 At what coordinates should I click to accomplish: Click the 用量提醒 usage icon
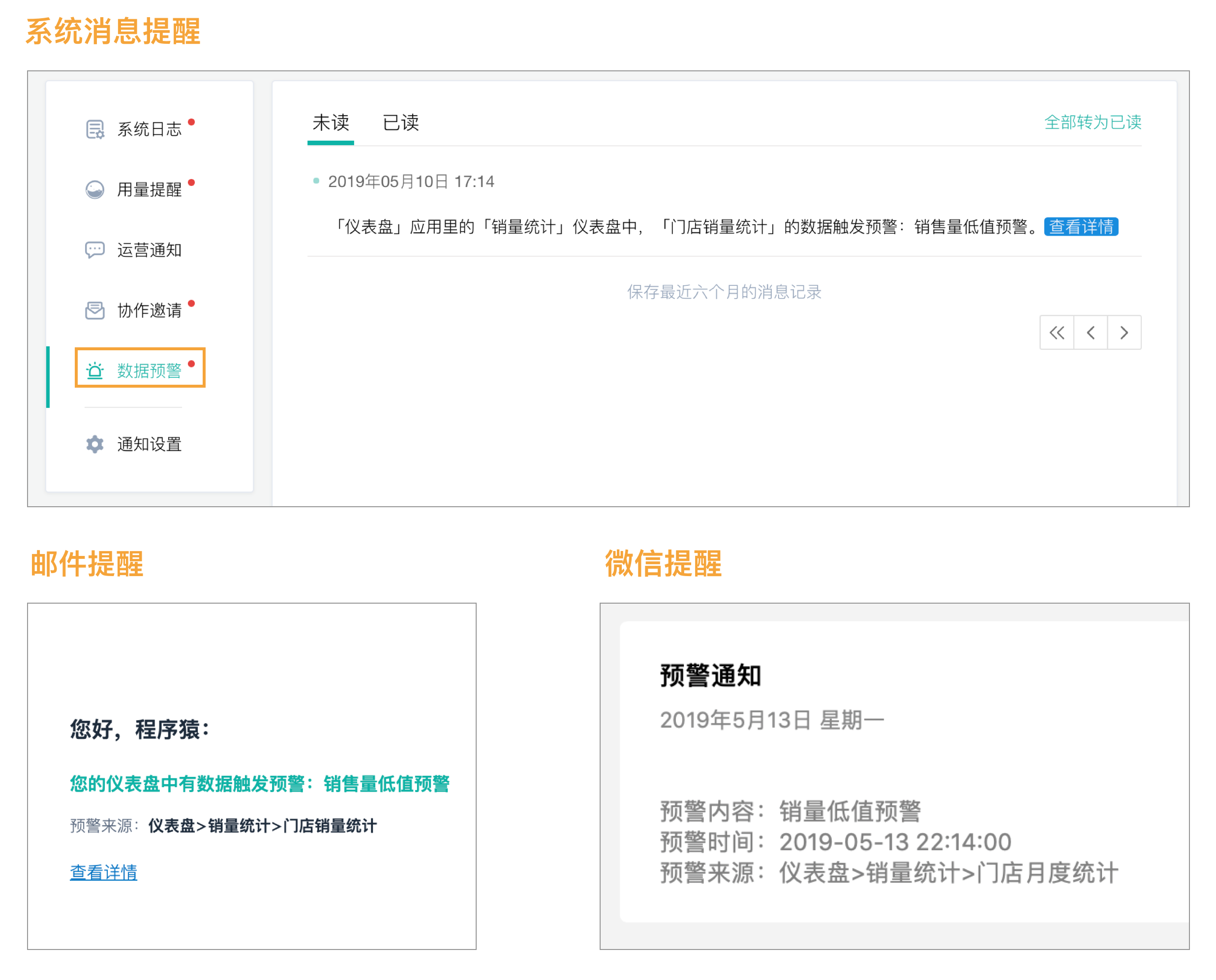coord(95,190)
